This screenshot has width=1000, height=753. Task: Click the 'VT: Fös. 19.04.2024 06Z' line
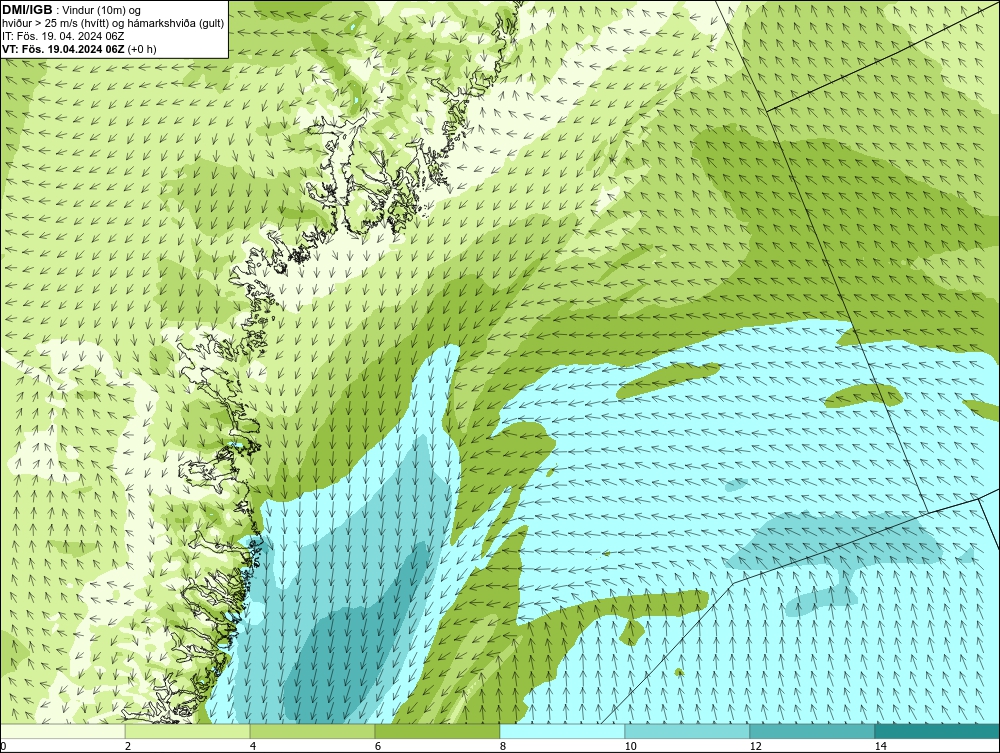pos(64,49)
